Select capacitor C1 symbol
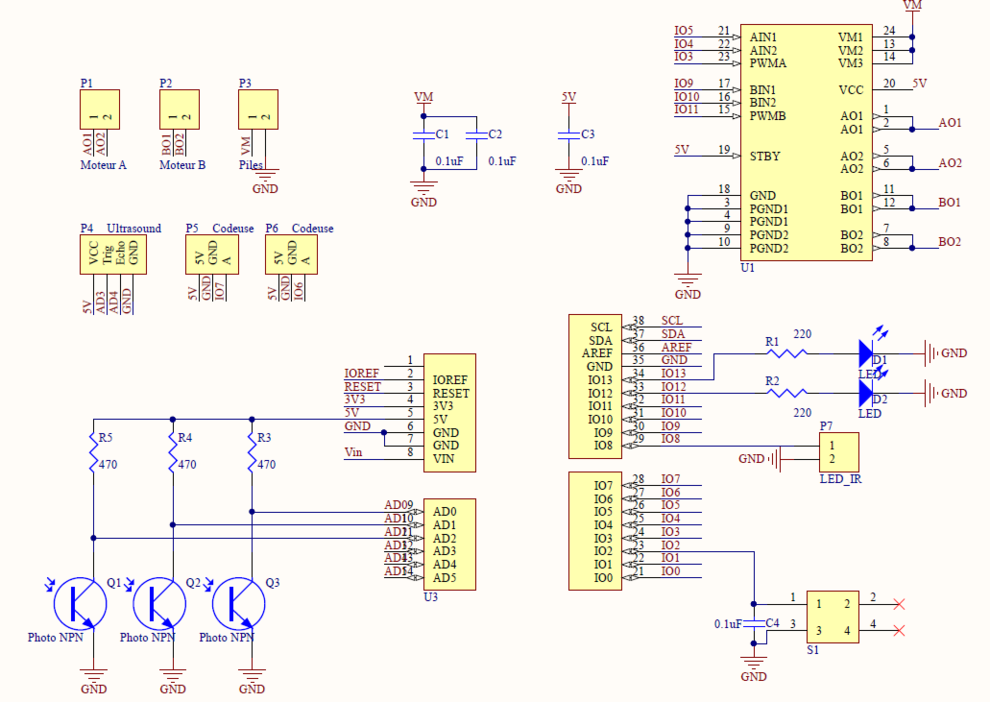The width and height of the screenshot is (990, 702). click(424, 134)
